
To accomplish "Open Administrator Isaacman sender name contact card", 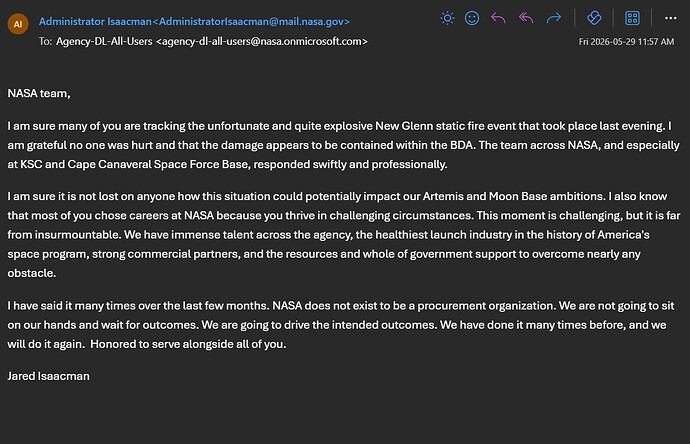I will (95, 22).
